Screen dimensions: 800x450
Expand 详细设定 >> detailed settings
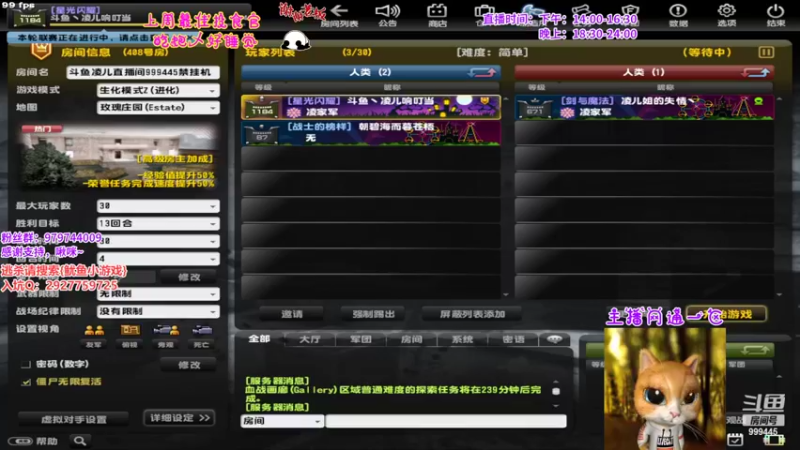click(180, 418)
